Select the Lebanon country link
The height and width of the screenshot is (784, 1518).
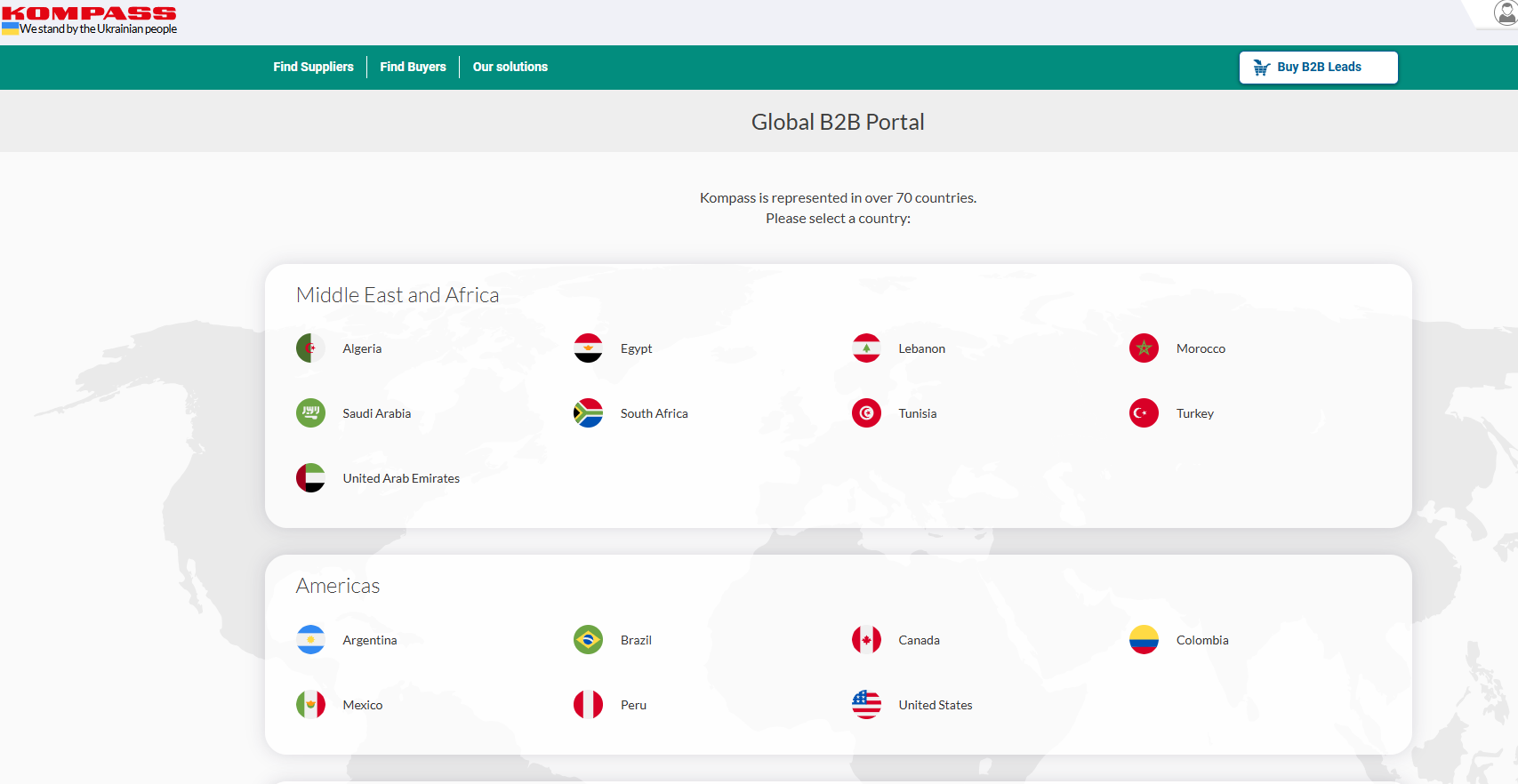point(921,348)
